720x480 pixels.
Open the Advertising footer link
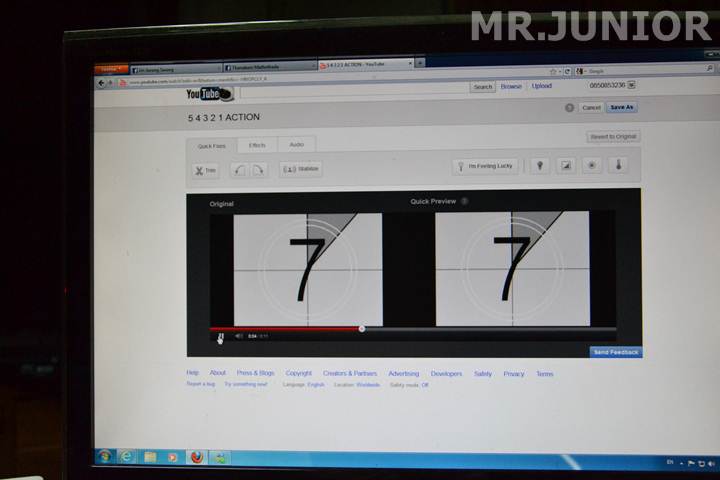(x=404, y=374)
